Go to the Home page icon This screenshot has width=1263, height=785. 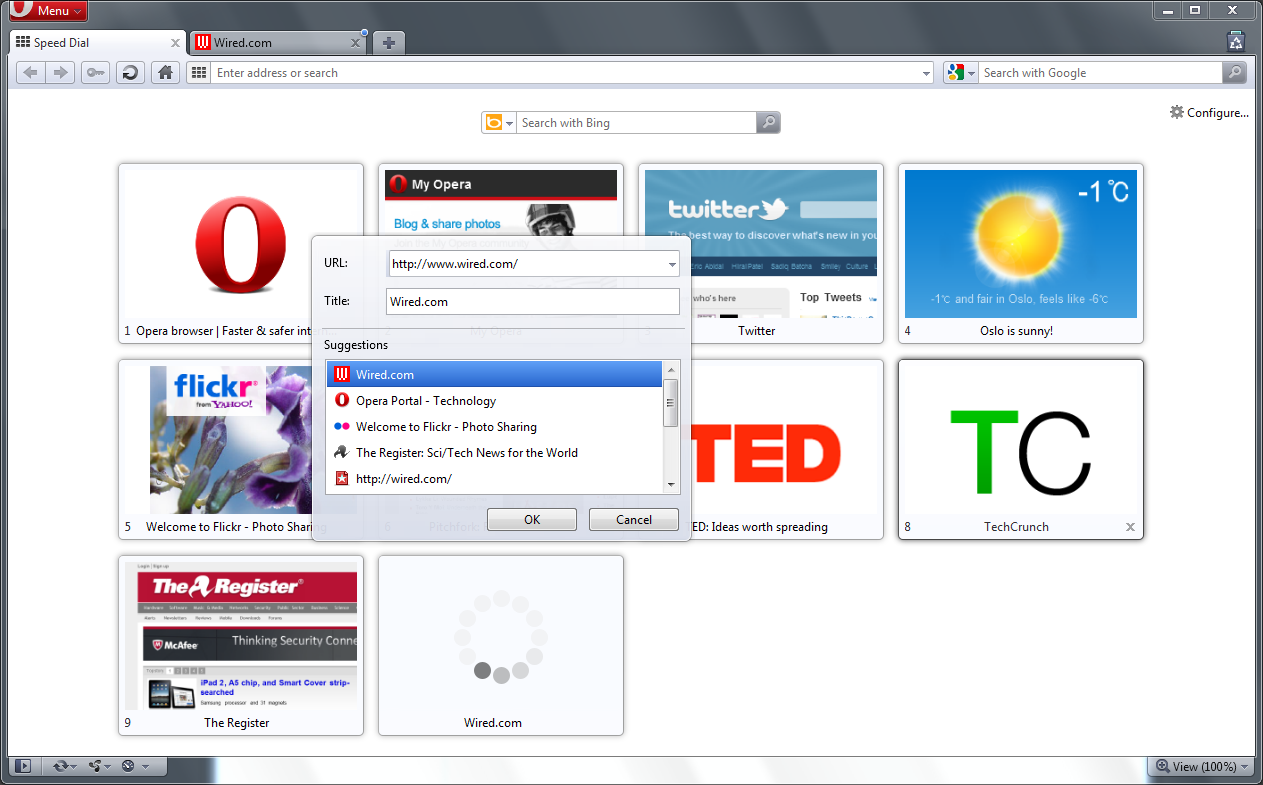[x=165, y=72]
